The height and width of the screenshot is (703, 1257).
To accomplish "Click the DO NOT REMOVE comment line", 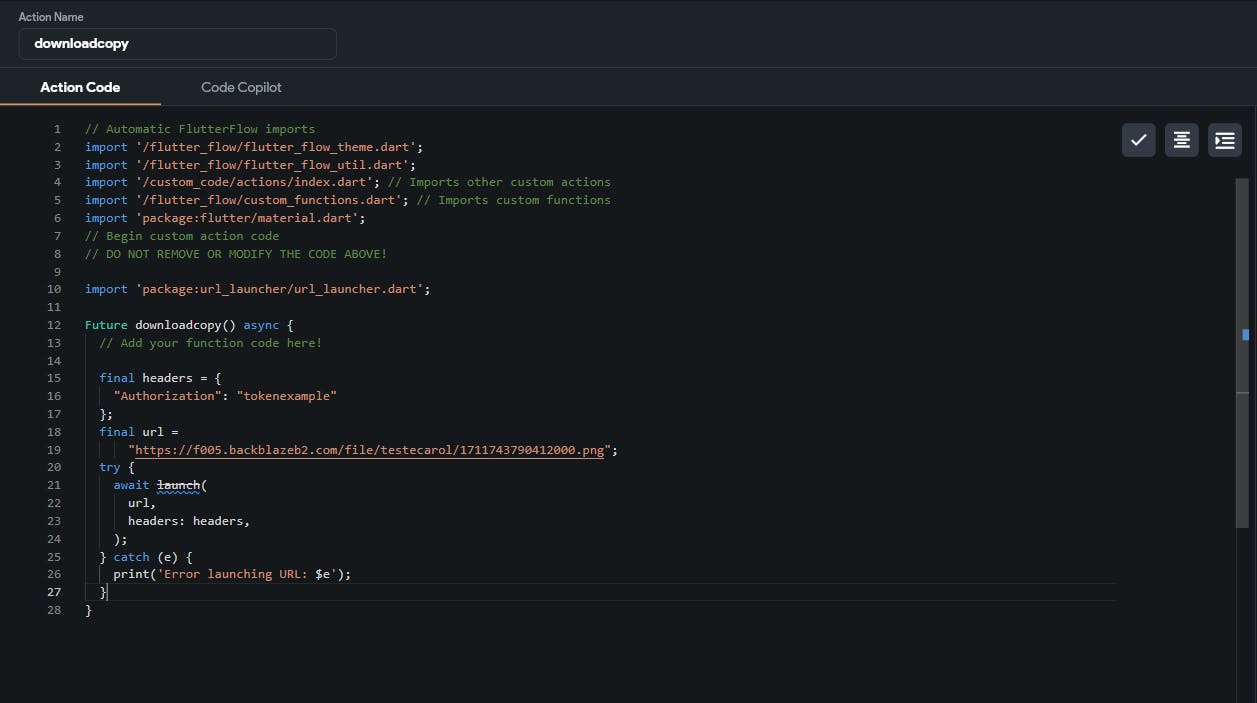I will [235, 254].
